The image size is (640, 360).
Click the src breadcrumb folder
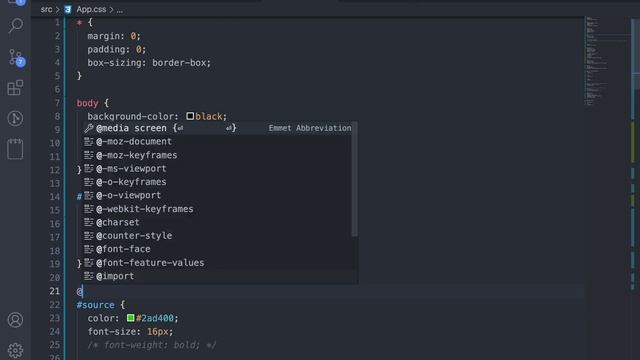pos(47,9)
